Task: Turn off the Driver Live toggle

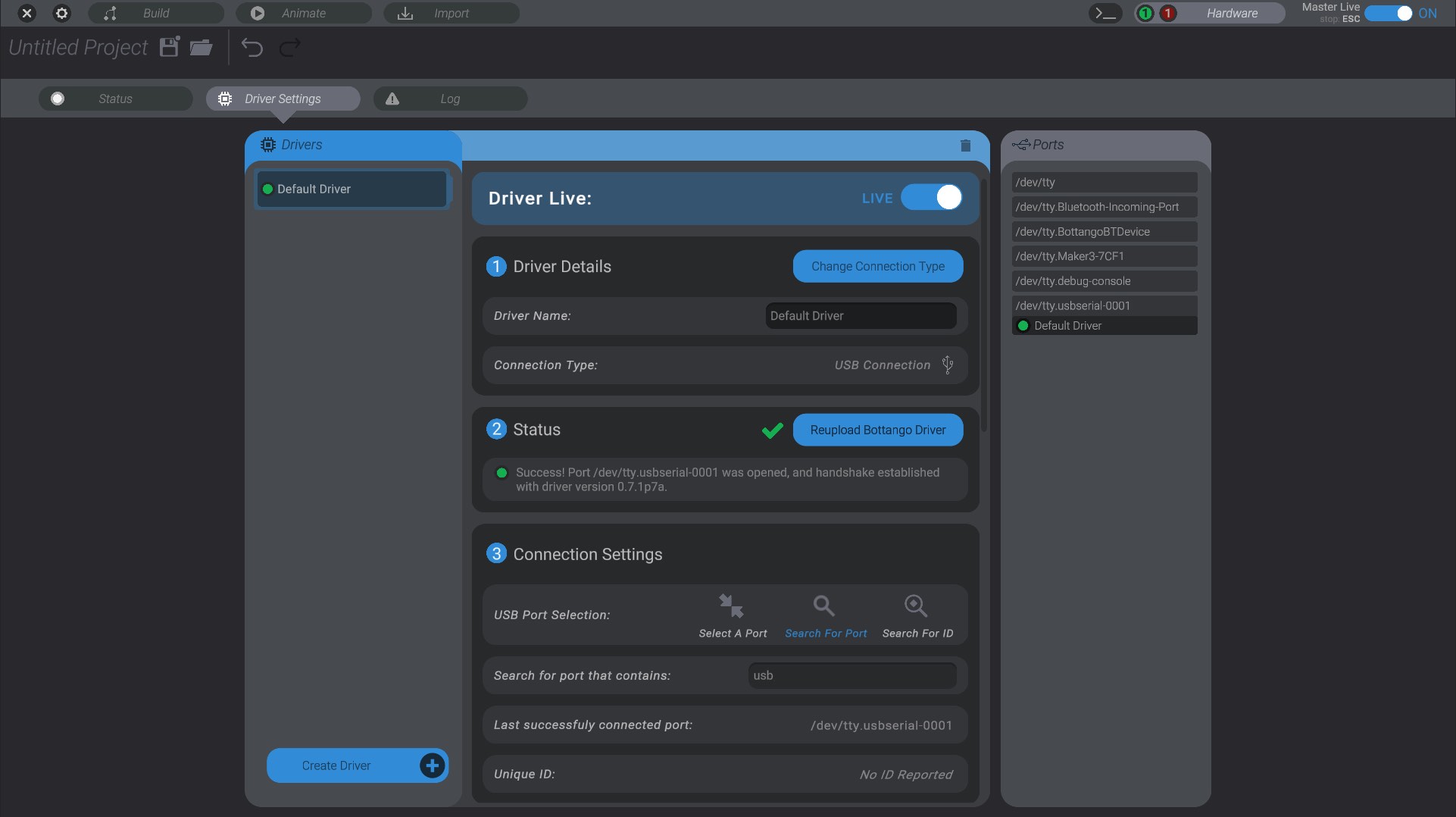Action: (x=933, y=198)
